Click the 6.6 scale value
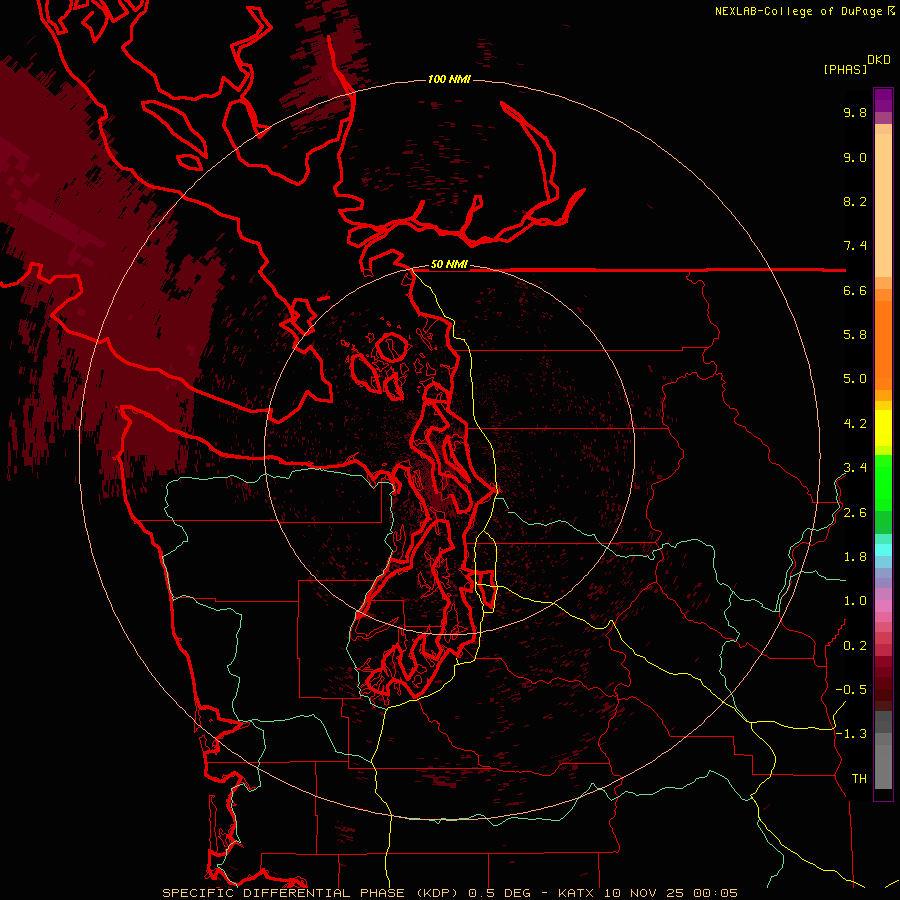The width and height of the screenshot is (900, 900). tap(855, 290)
